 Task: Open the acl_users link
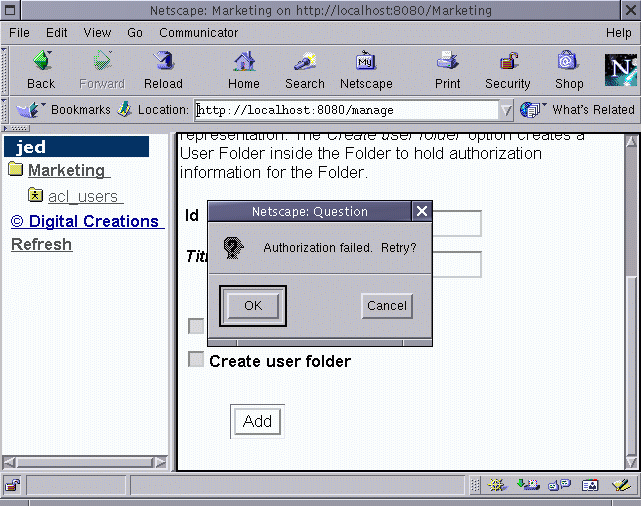pos(83,197)
